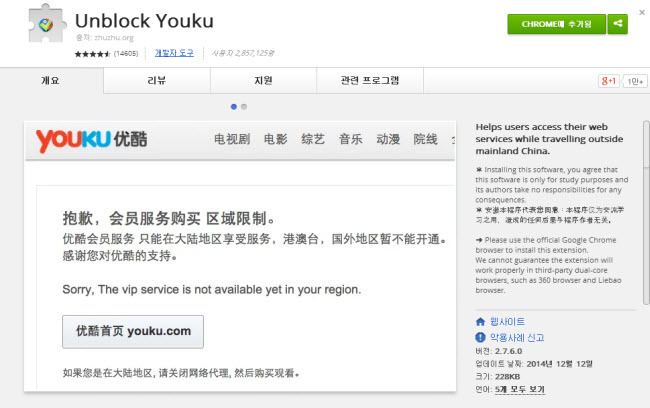650x408 pixels.
Task: Click the star rating for the extension
Action: tap(92, 52)
